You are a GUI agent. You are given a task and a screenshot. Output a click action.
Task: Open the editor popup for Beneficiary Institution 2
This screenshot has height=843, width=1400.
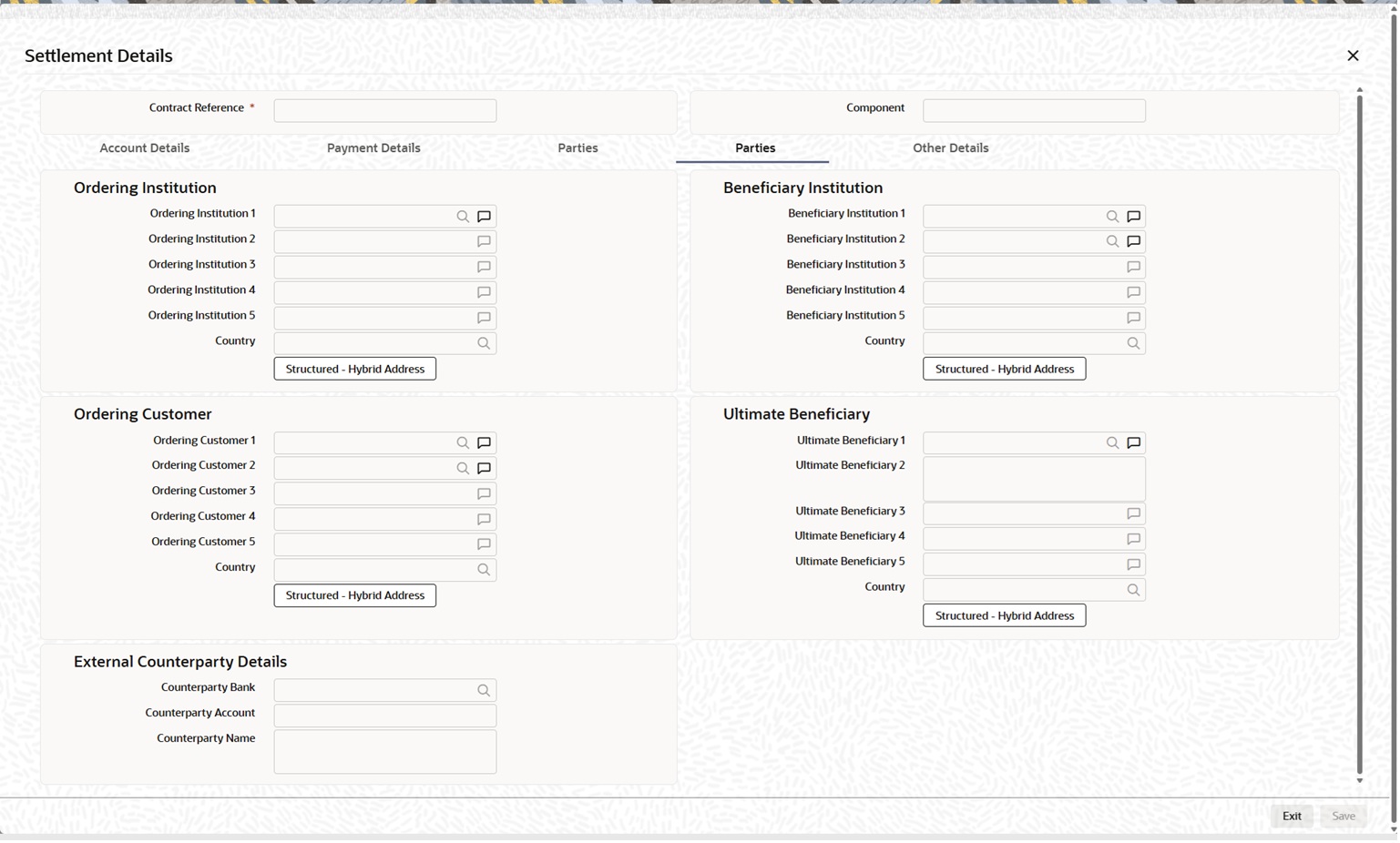[x=1134, y=242]
